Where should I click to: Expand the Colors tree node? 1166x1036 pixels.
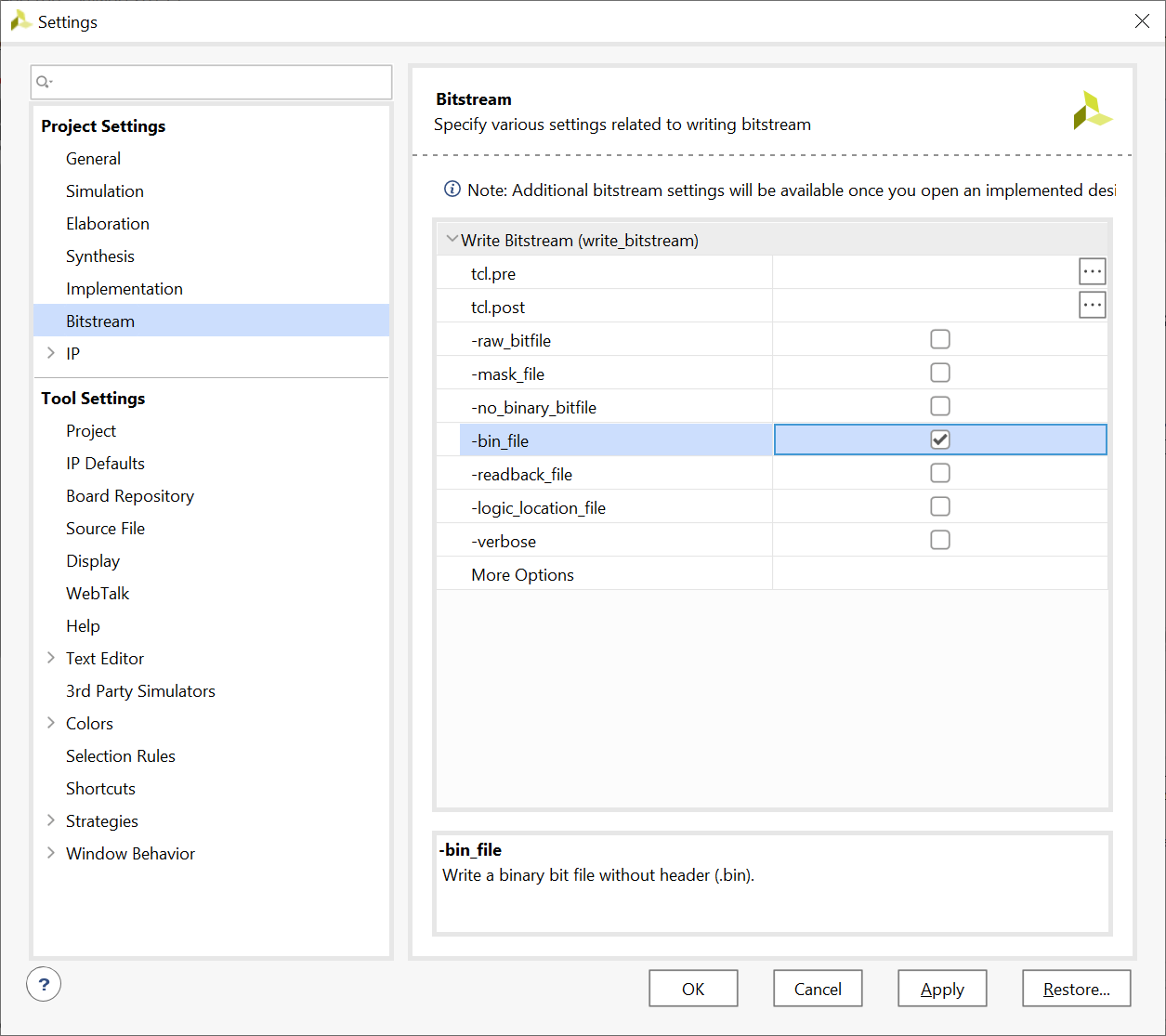(x=51, y=723)
